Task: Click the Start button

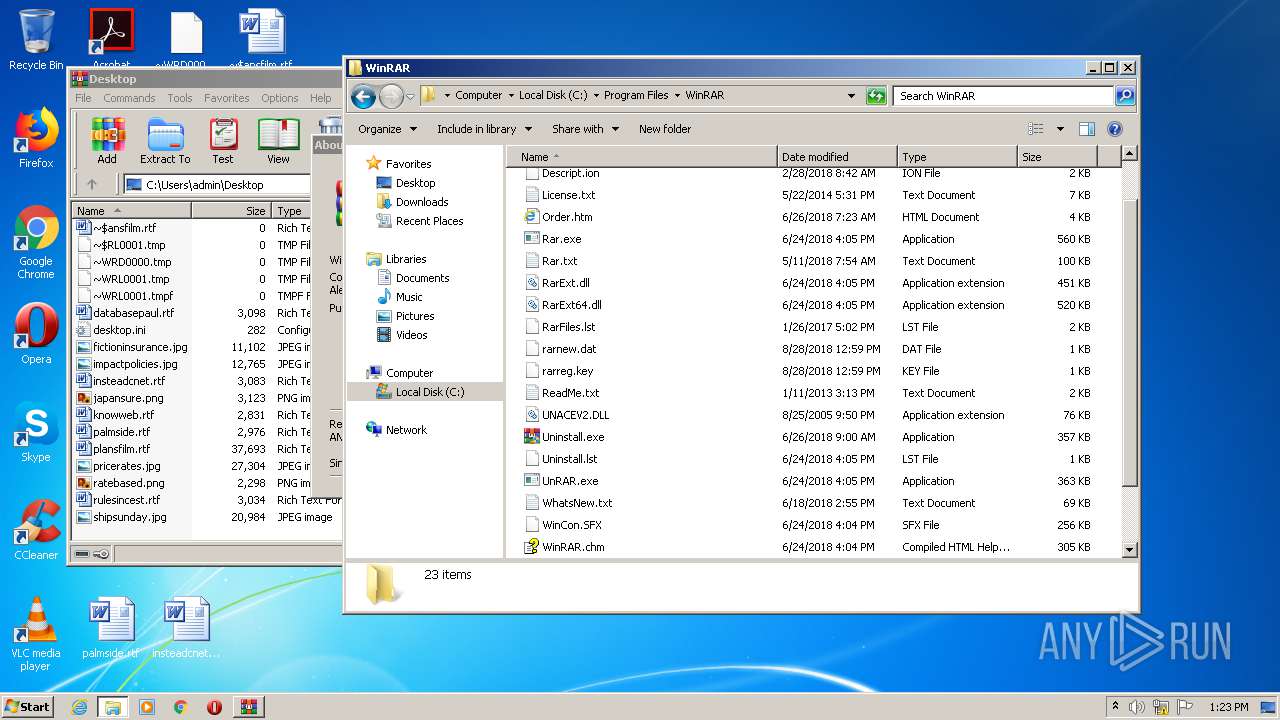Action: (28, 707)
